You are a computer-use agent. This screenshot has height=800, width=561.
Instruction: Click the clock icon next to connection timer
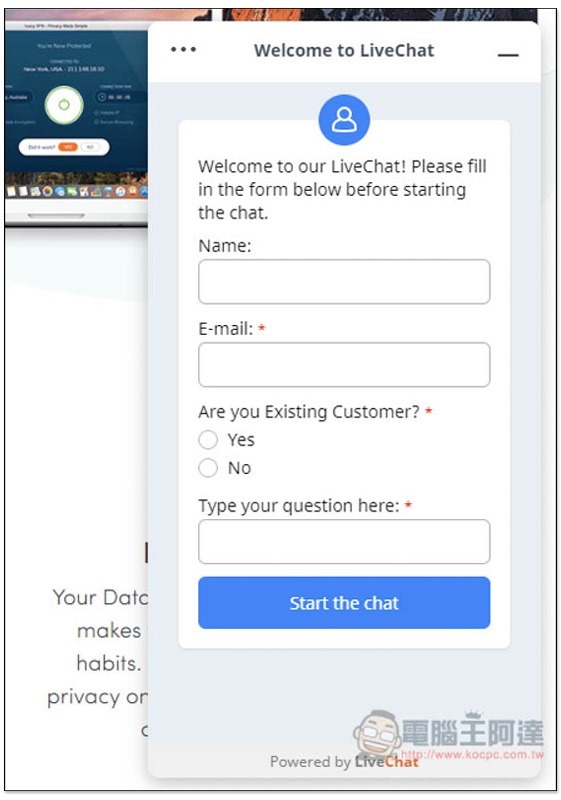pos(102,97)
